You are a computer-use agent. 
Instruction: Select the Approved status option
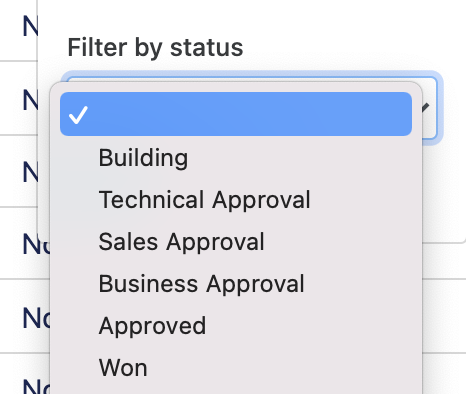pyautogui.click(x=152, y=326)
